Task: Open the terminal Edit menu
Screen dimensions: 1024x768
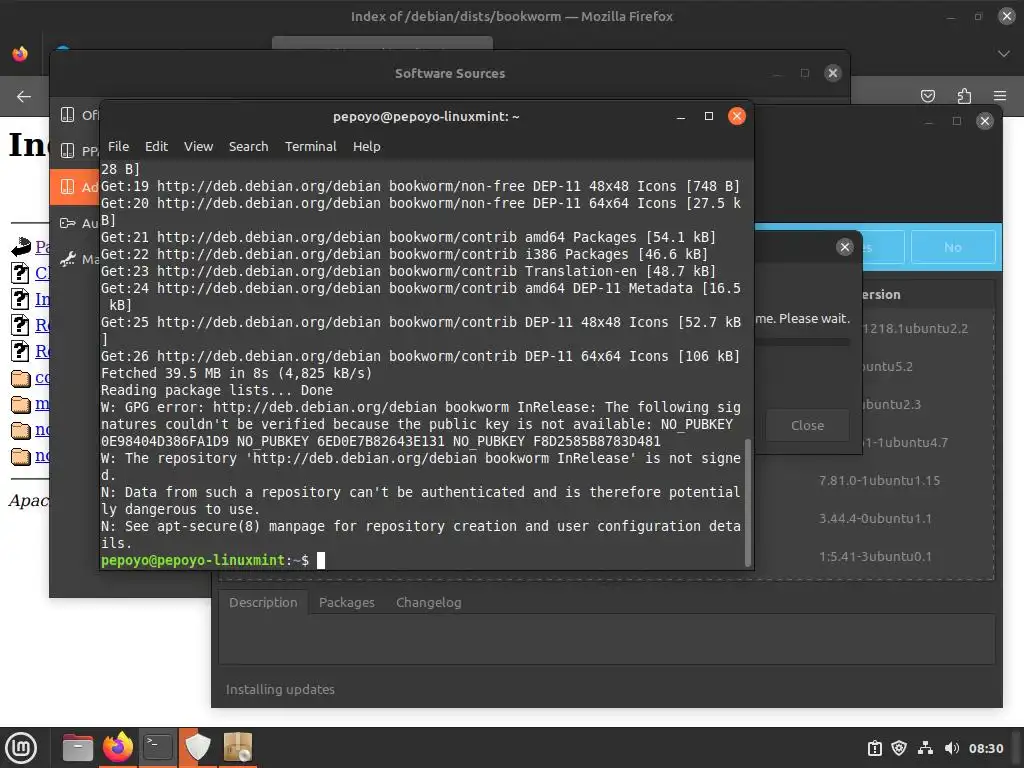Action: [x=156, y=146]
